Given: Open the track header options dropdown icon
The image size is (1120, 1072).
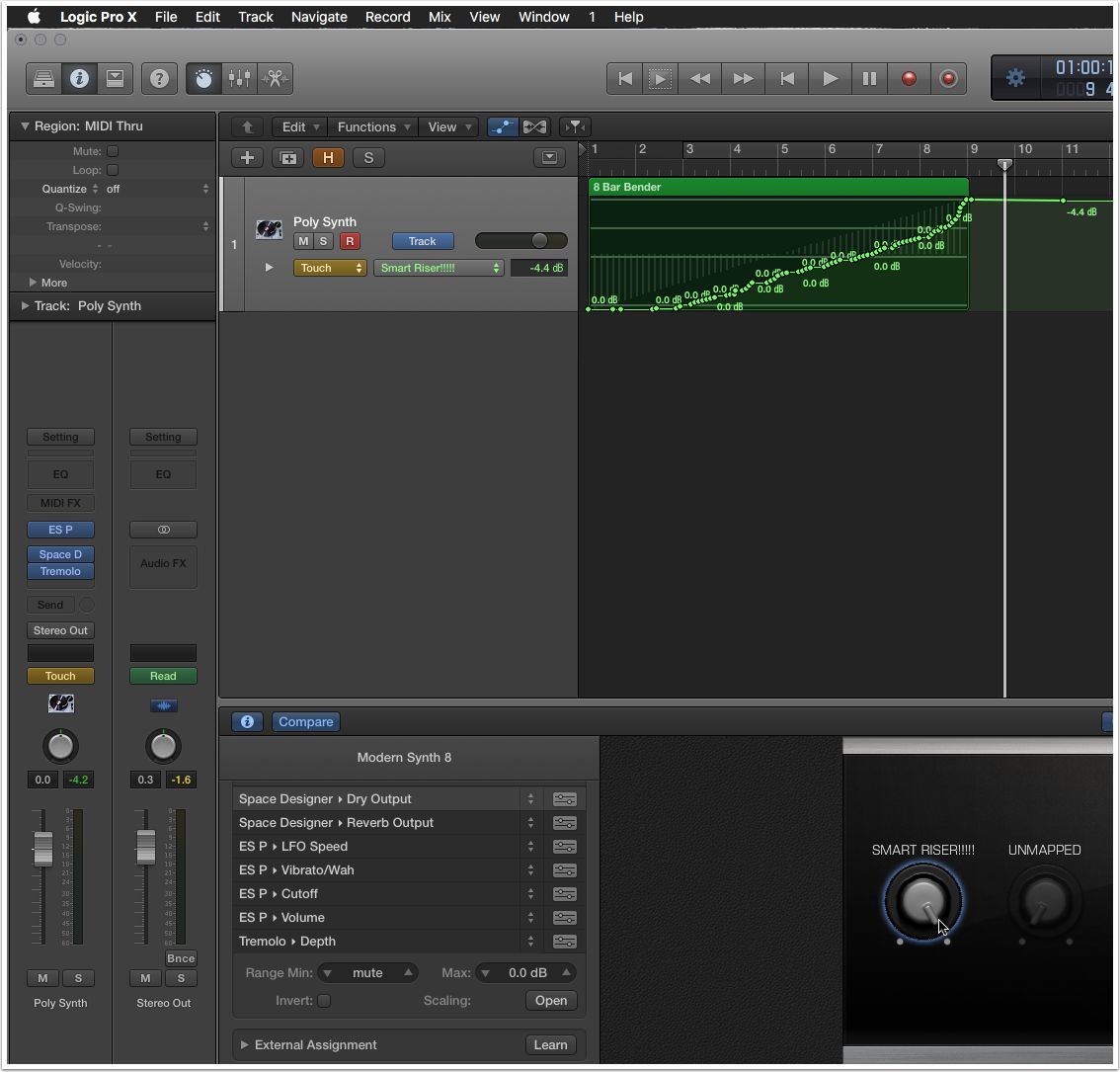Looking at the screenshot, I should (x=549, y=158).
